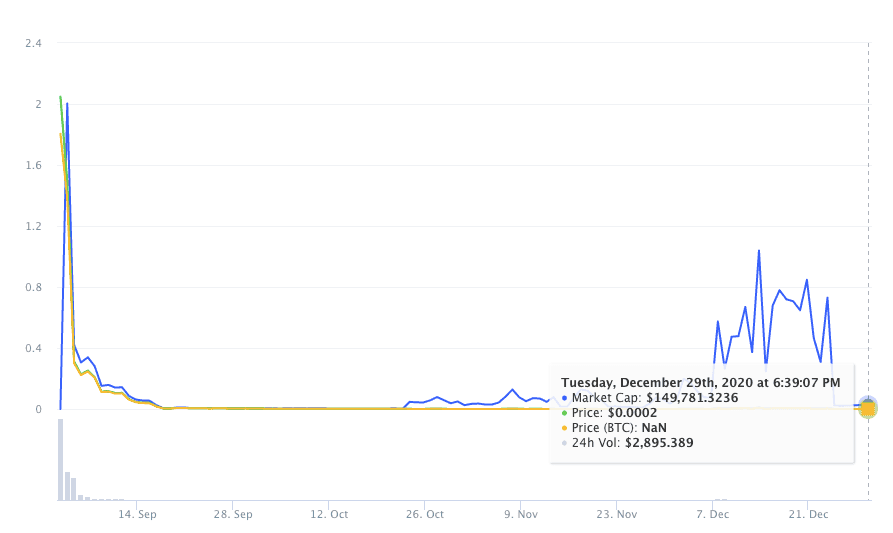
Task: Click the green Price dot in tooltip
Action: point(564,413)
